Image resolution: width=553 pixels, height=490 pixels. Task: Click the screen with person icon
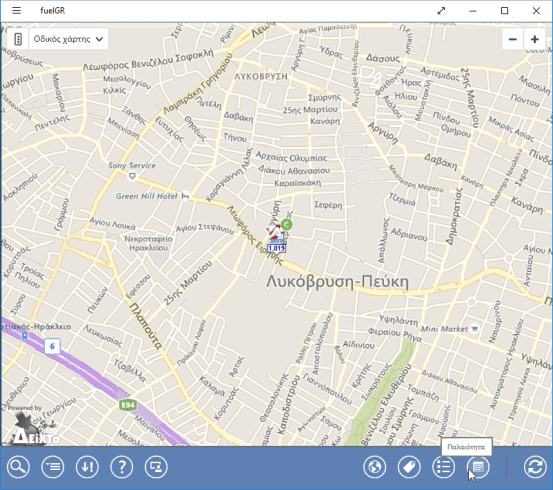click(156, 467)
